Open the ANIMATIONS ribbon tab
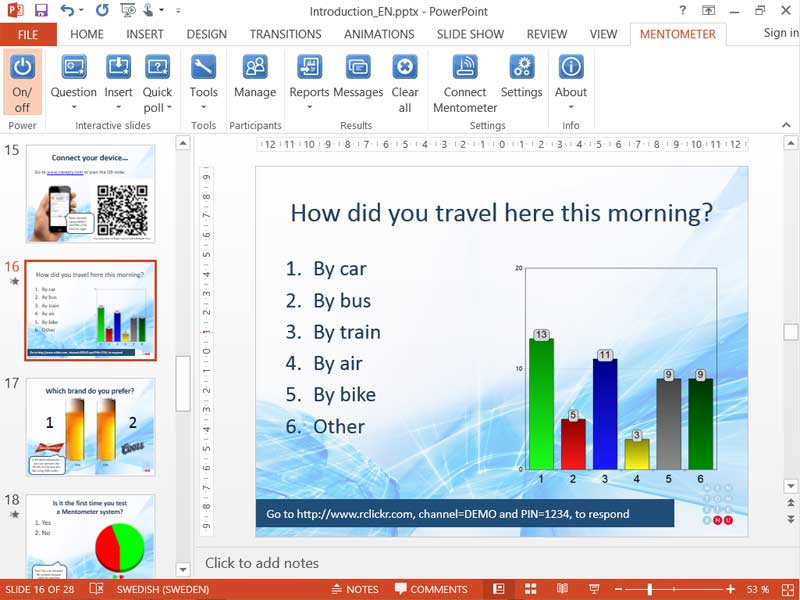 click(378, 33)
